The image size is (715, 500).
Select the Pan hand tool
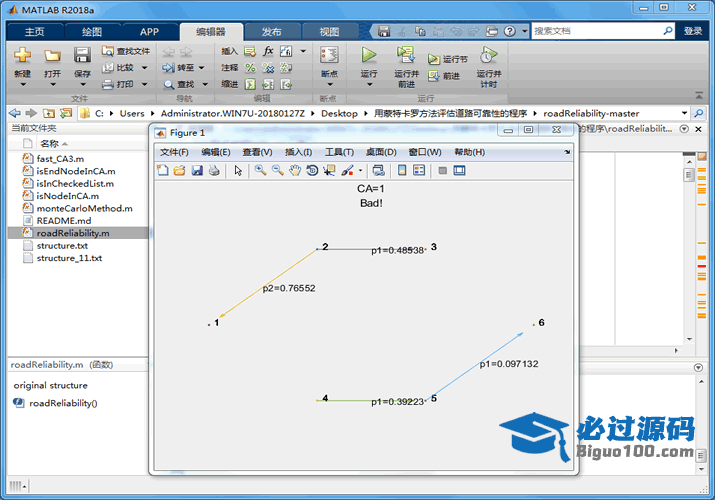[x=295, y=170]
